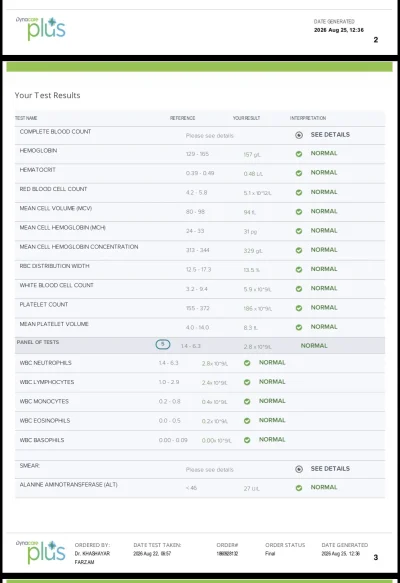Click the green banner bar above results
This screenshot has height=583, width=400.
pyautogui.click(x=199, y=67)
